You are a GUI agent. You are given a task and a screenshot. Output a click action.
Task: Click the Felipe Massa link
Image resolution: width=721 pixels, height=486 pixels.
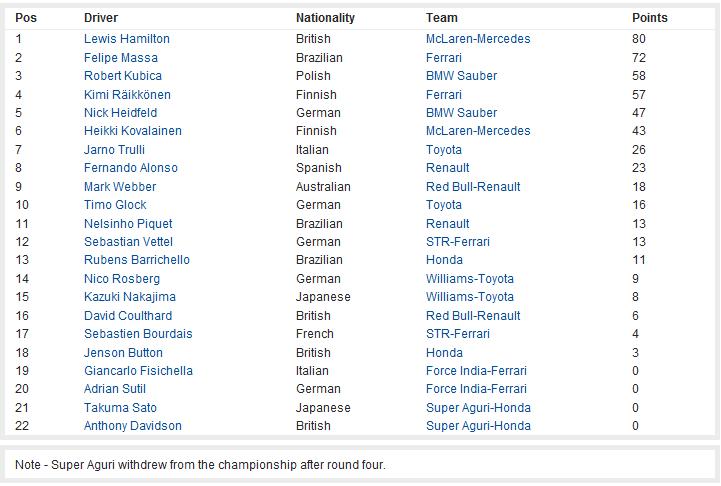pos(120,57)
